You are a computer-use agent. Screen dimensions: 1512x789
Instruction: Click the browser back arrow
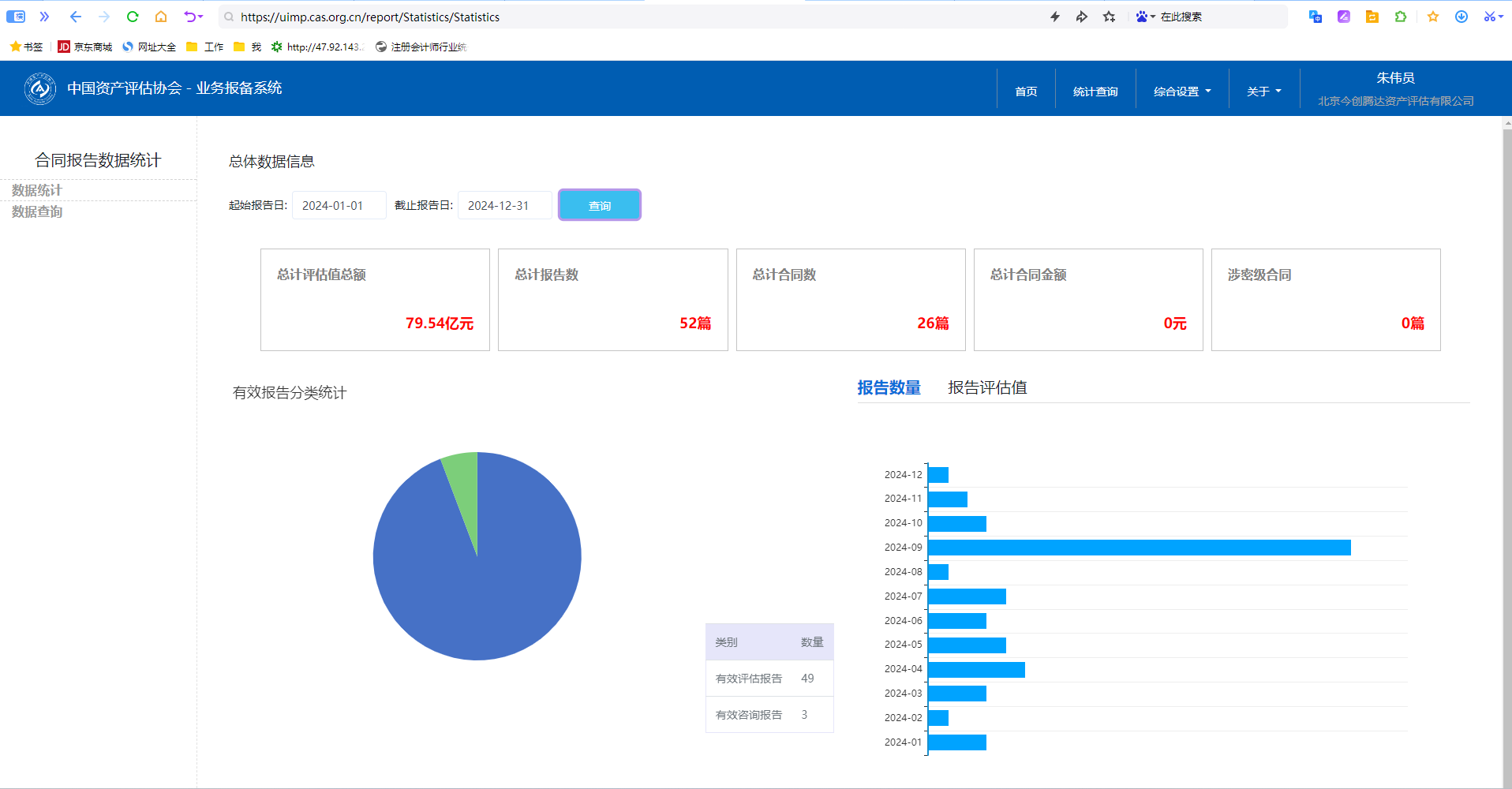click(75, 17)
